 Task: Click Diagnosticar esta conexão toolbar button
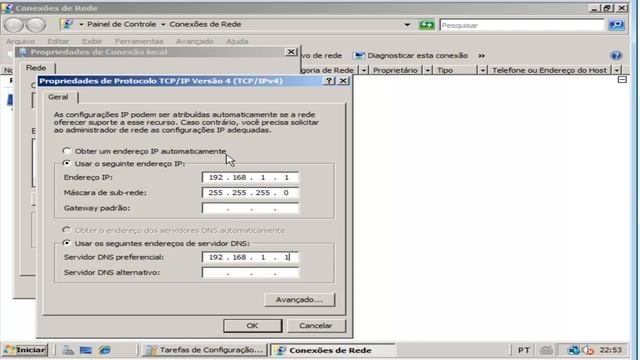click(x=411, y=56)
